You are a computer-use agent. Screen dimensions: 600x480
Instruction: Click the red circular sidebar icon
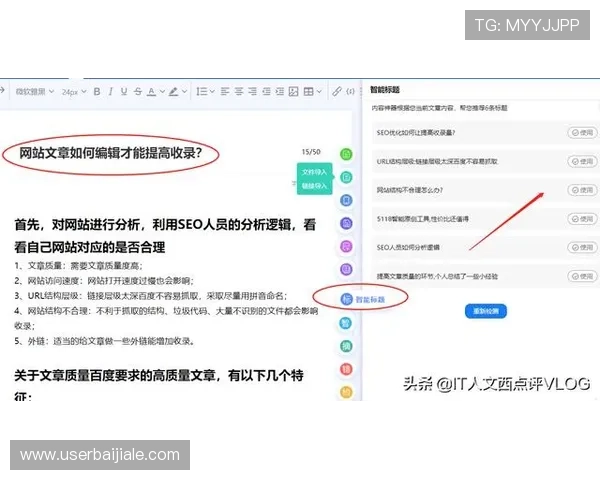346,369
